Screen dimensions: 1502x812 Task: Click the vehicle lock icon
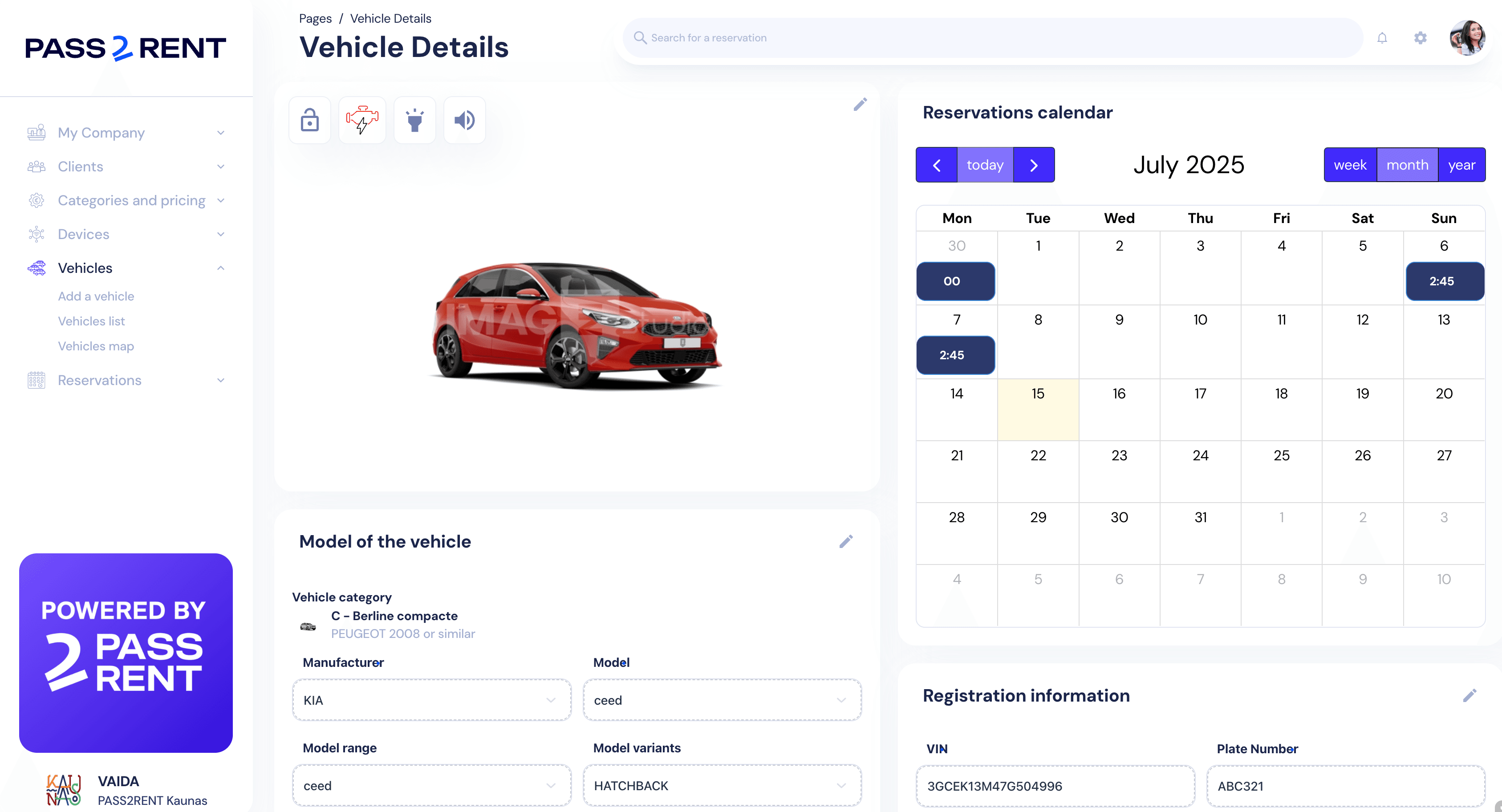(x=309, y=120)
